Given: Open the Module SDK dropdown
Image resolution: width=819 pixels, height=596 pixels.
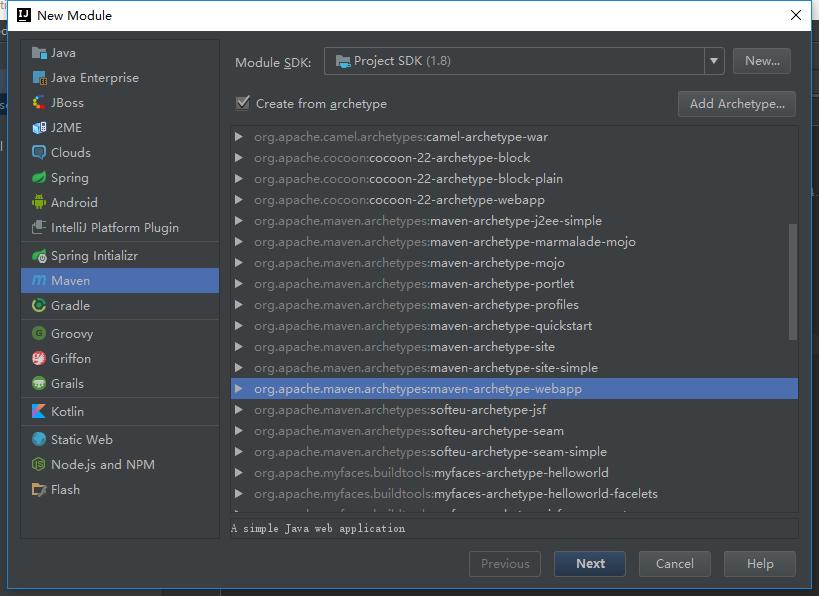Looking at the screenshot, I should 714,61.
